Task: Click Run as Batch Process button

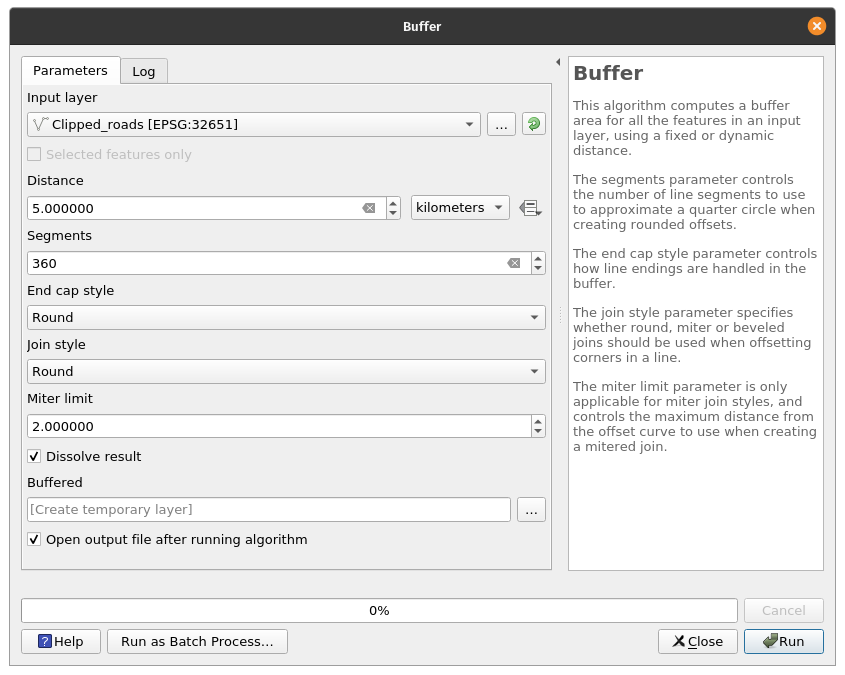Action: pyautogui.click(x=197, y=641)
